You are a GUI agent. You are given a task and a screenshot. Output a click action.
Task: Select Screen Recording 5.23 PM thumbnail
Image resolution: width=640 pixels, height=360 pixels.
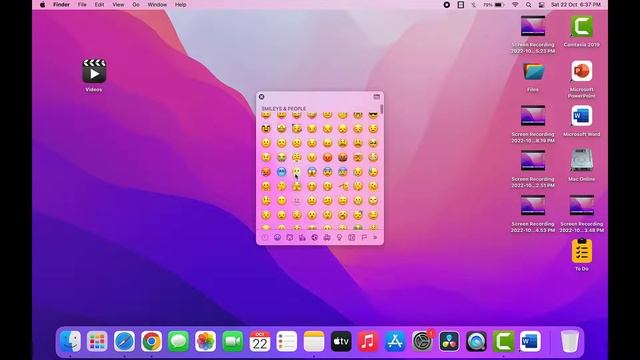click(533, 27)
